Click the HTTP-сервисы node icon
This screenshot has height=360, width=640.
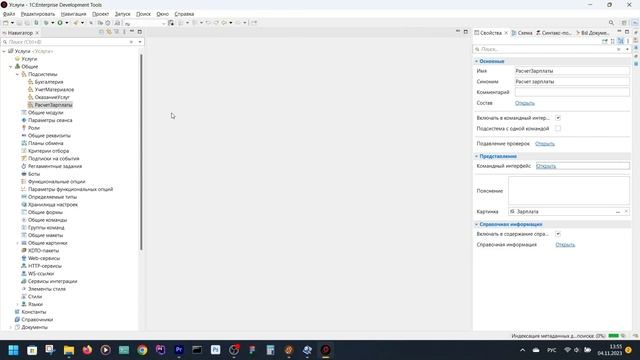click(24, 266)
